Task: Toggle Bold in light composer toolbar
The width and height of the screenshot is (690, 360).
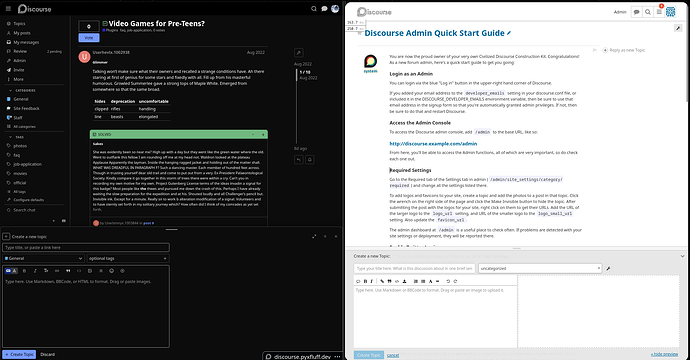Action: 365,281
